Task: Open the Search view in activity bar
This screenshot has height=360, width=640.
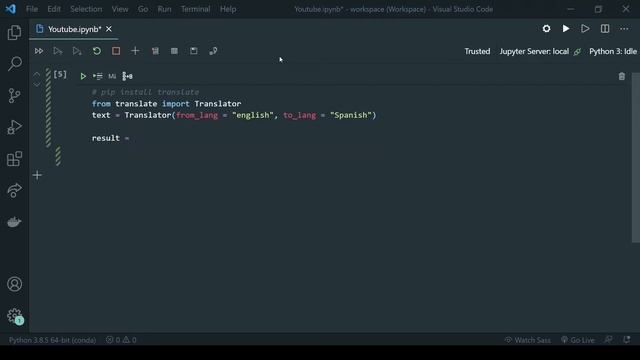Action: [14, 64]
